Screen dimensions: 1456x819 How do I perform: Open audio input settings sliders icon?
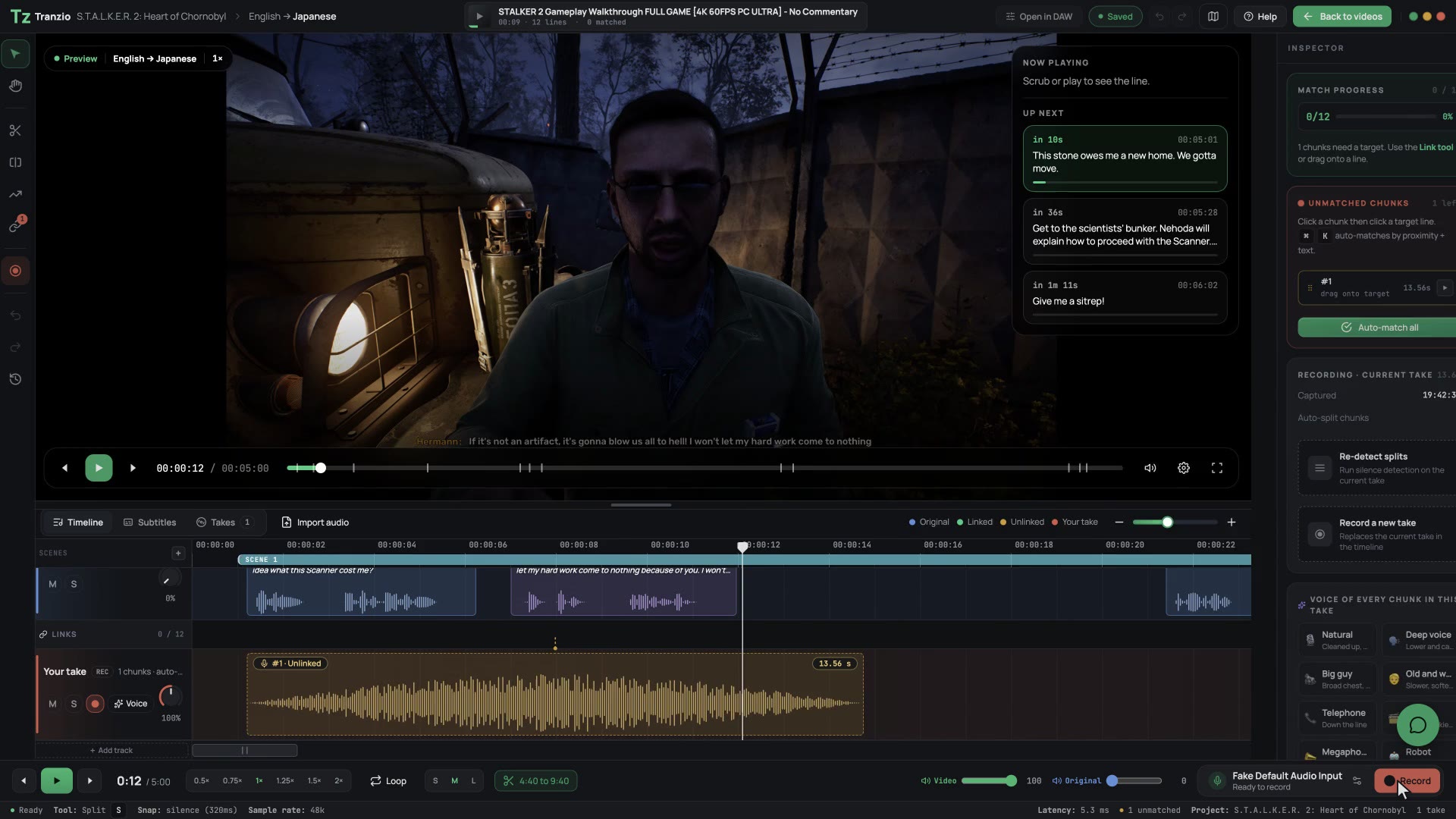pyautogui.click(x=1357, y=781)
